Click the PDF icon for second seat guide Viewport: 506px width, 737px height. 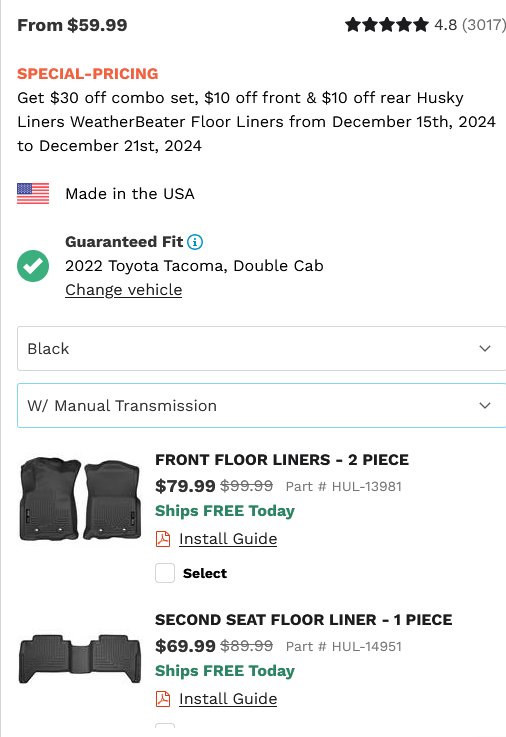click(x=163, y=699)
